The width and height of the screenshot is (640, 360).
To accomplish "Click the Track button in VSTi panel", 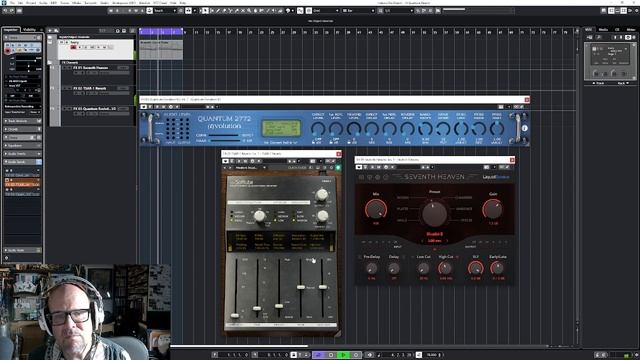I will coord(599,83).
